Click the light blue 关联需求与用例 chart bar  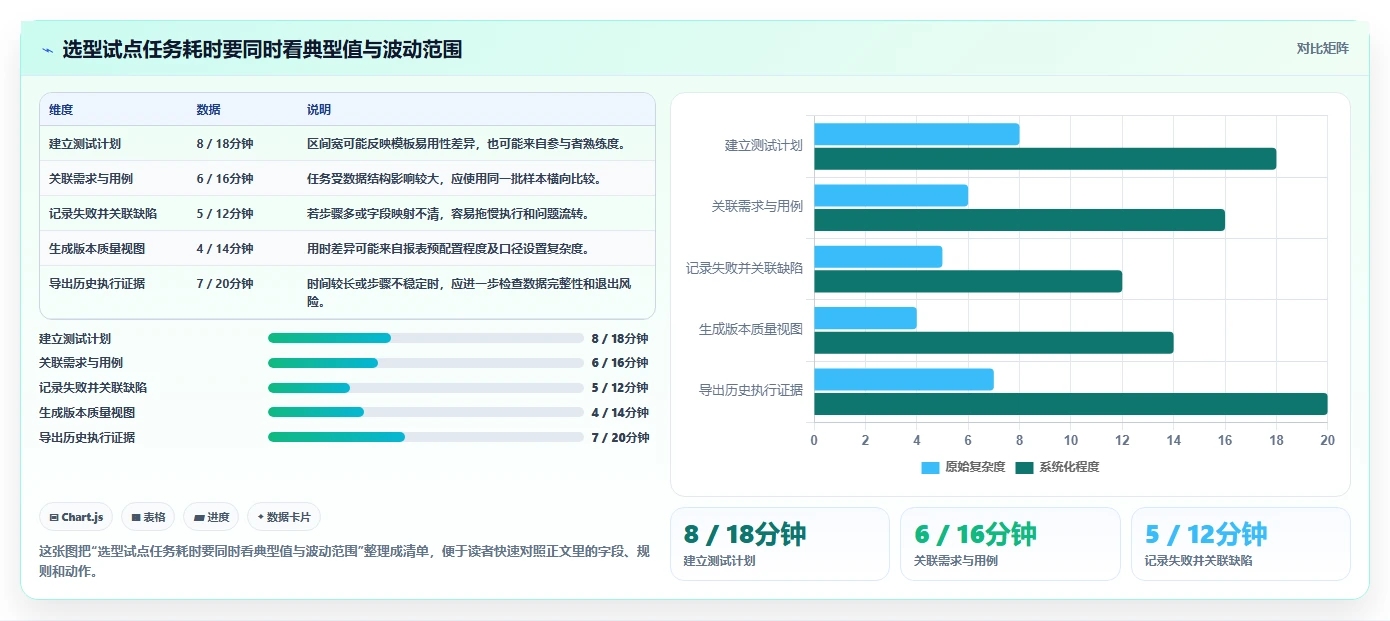click(x=891, y=195)
